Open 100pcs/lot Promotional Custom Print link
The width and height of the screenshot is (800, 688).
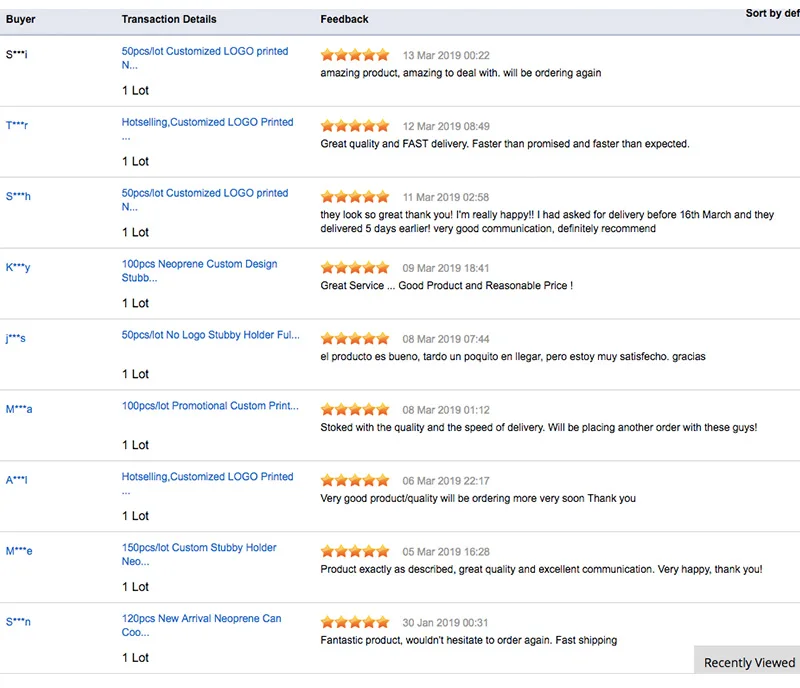tap(210, 406)
